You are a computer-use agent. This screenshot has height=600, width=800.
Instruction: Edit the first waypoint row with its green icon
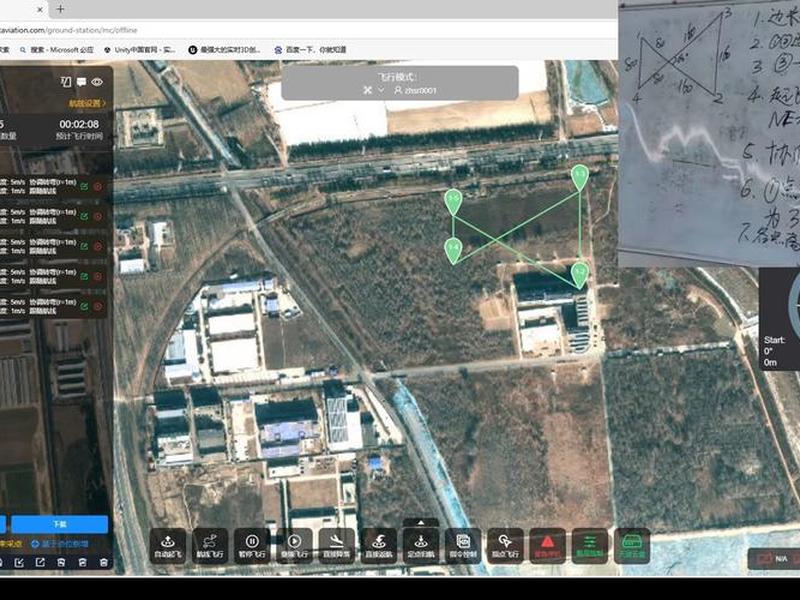[84, 187]
